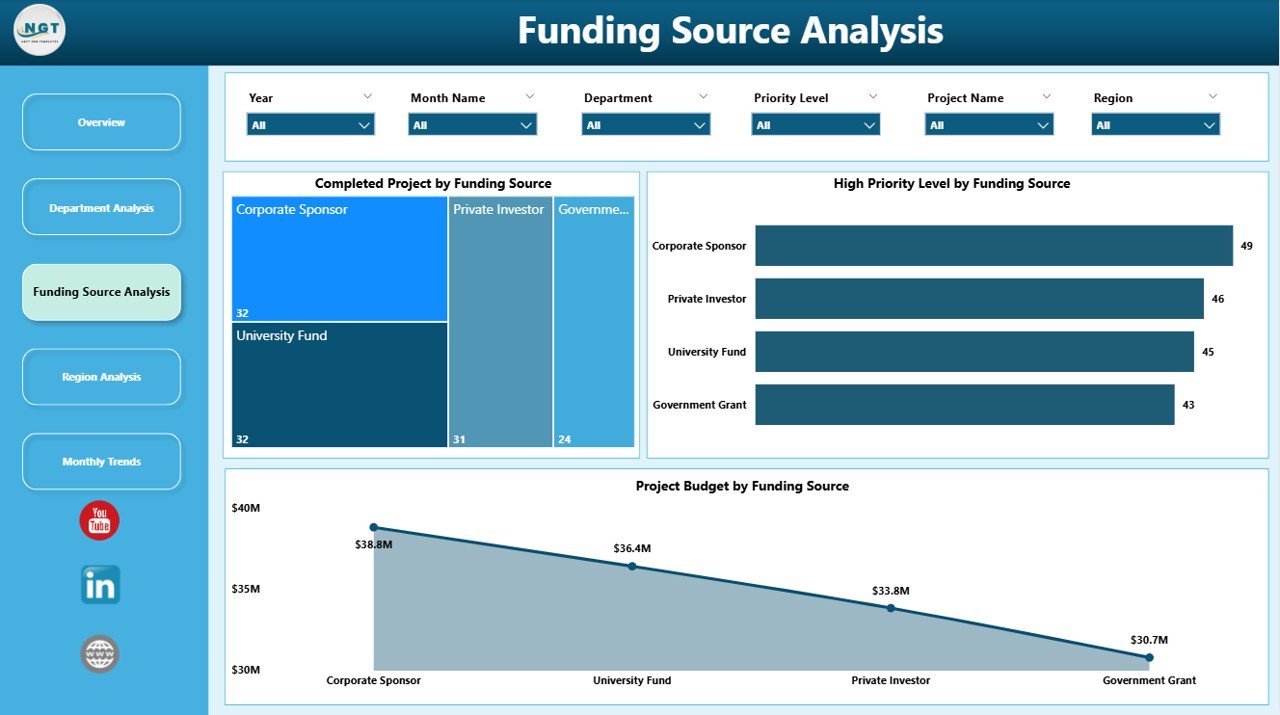Open the Department Analysis page

click(x=100, y=206)
